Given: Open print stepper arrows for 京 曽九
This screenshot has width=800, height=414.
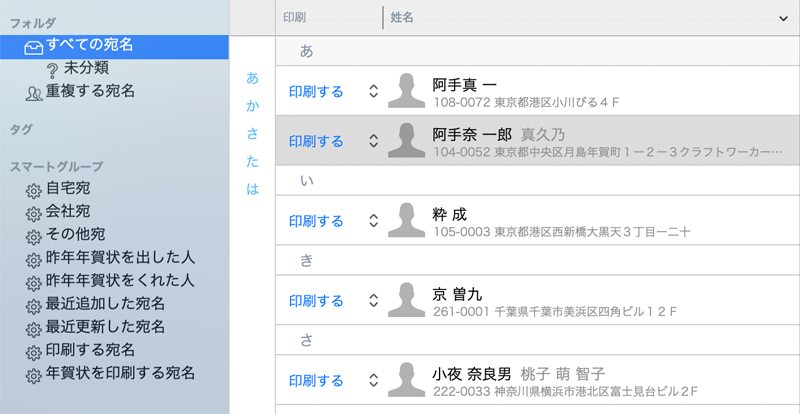Looking at the screenshot, I should pos(373,300).
